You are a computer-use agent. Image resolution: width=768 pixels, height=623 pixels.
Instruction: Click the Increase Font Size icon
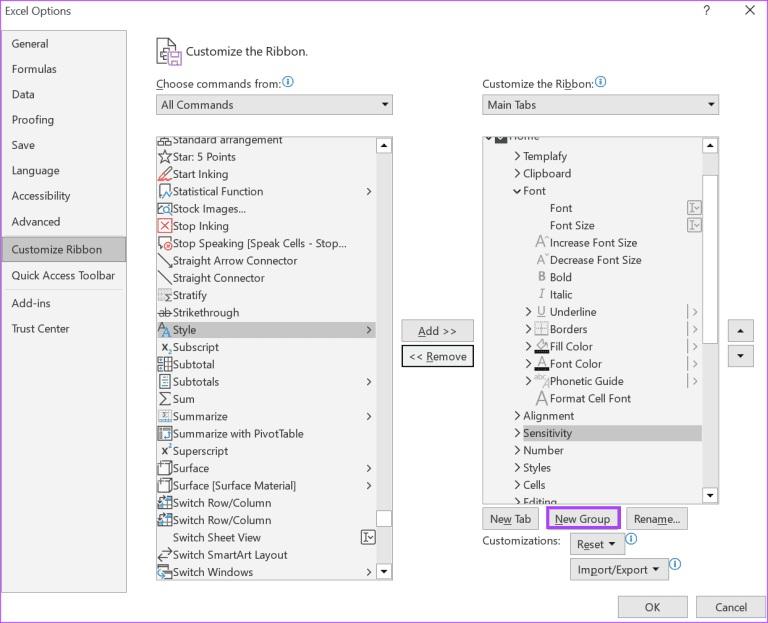pos(541,242)
